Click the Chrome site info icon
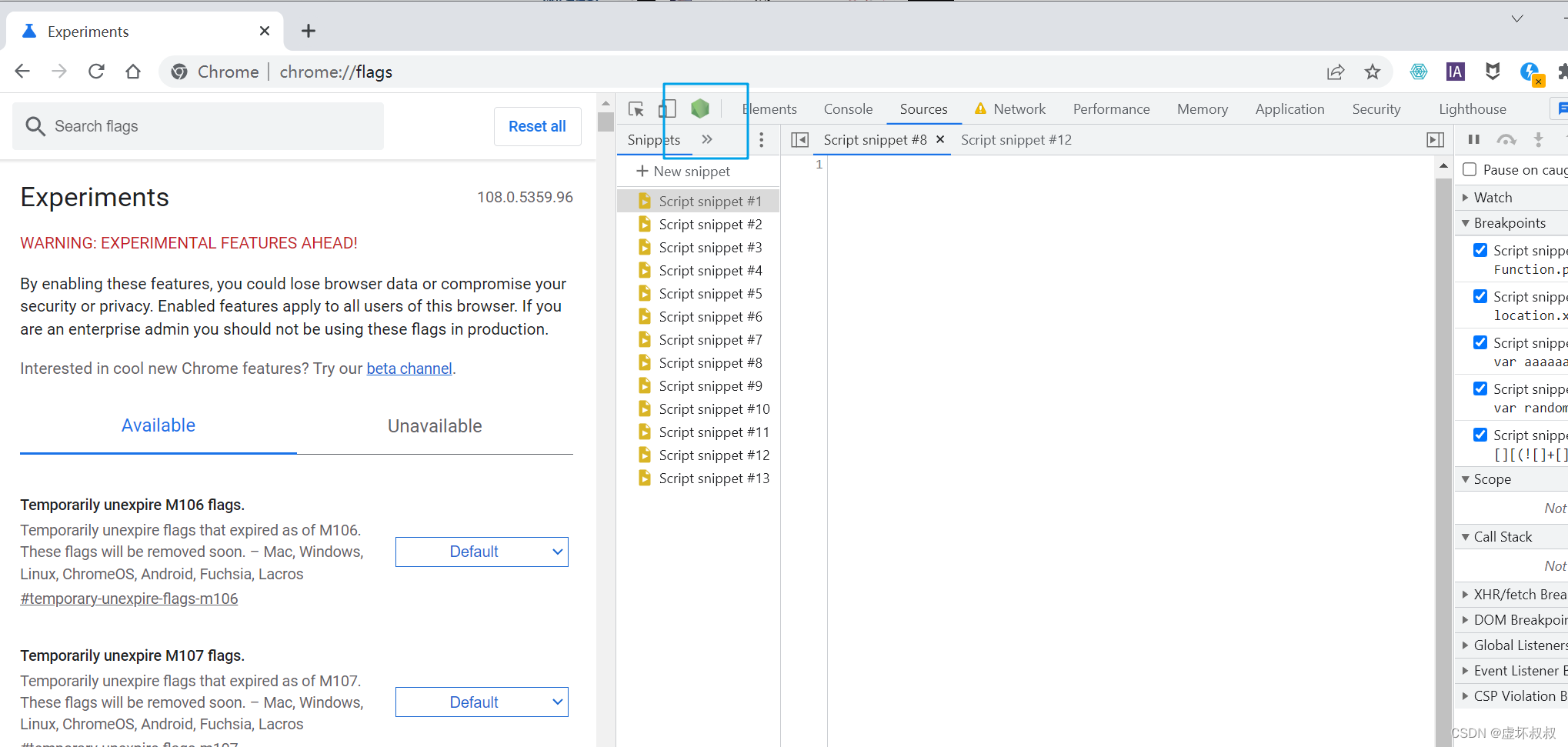Viewport: 1568px width, 747px height. [x=179, y=72]
